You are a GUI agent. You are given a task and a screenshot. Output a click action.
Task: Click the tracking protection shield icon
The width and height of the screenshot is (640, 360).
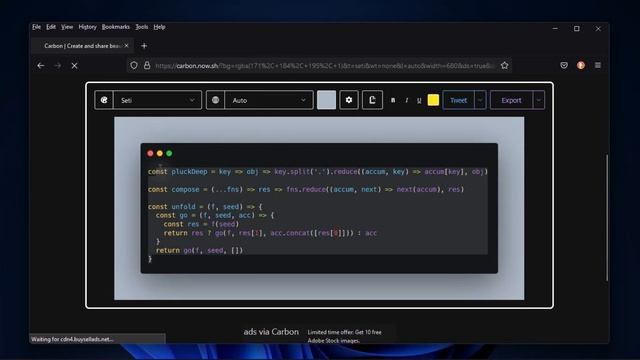[x=134, y=65]
